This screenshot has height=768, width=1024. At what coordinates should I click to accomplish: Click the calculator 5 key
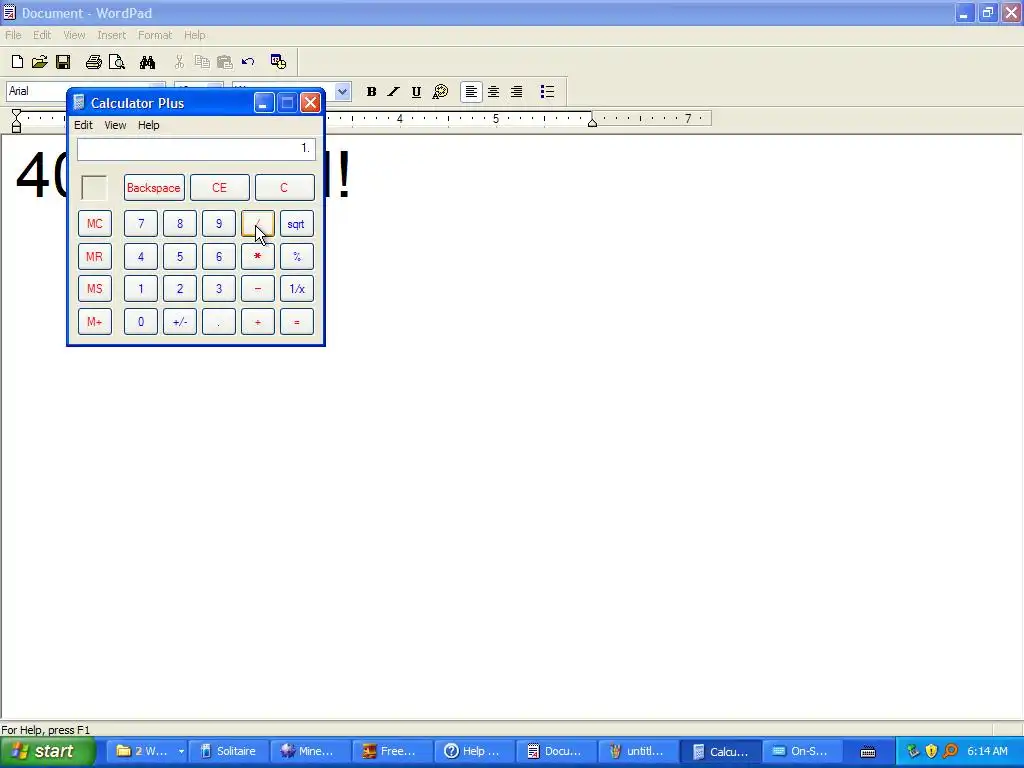click(x=180, y=257)
